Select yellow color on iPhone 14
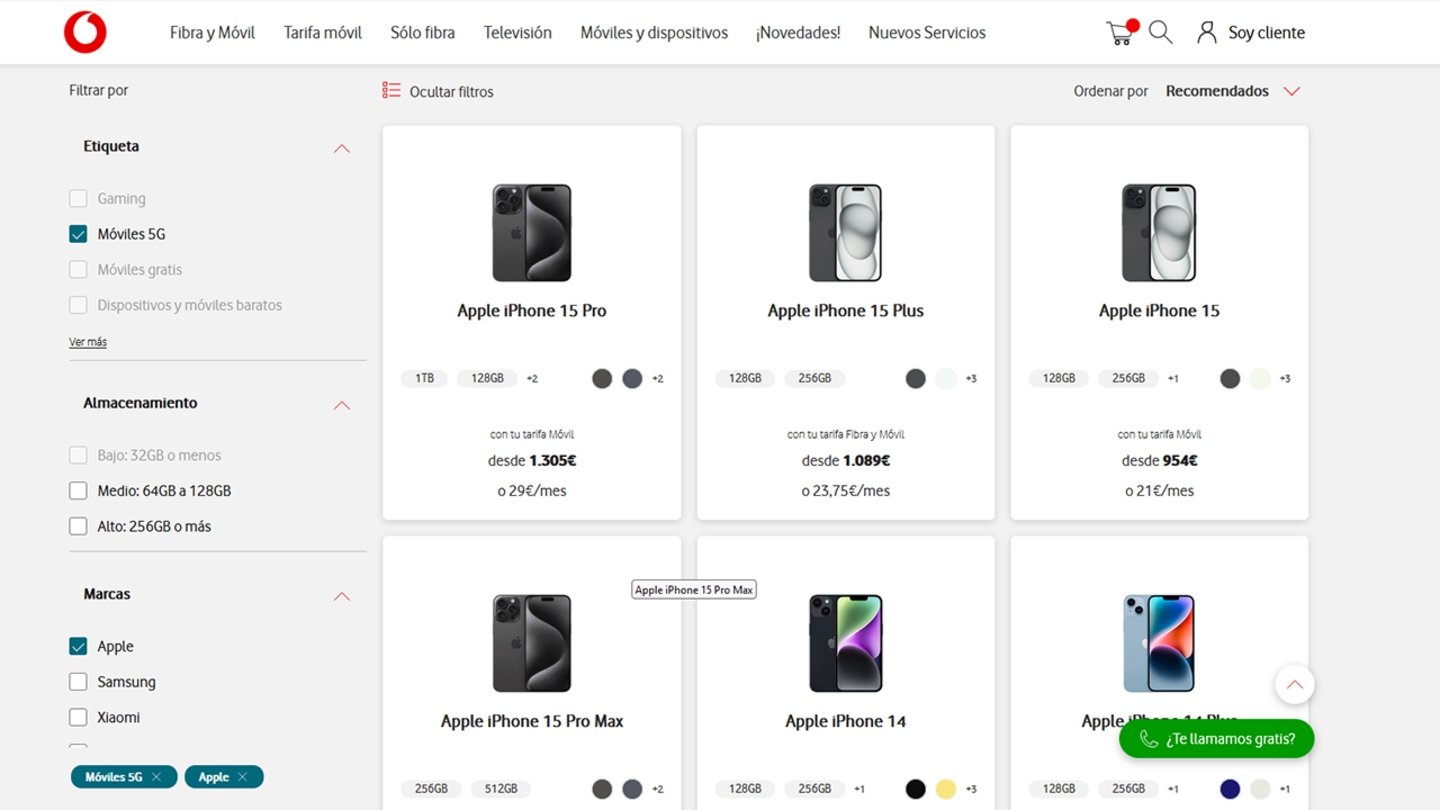Image resolution: width=1440 pixels, height=810 pixels. tap(946, 788)
